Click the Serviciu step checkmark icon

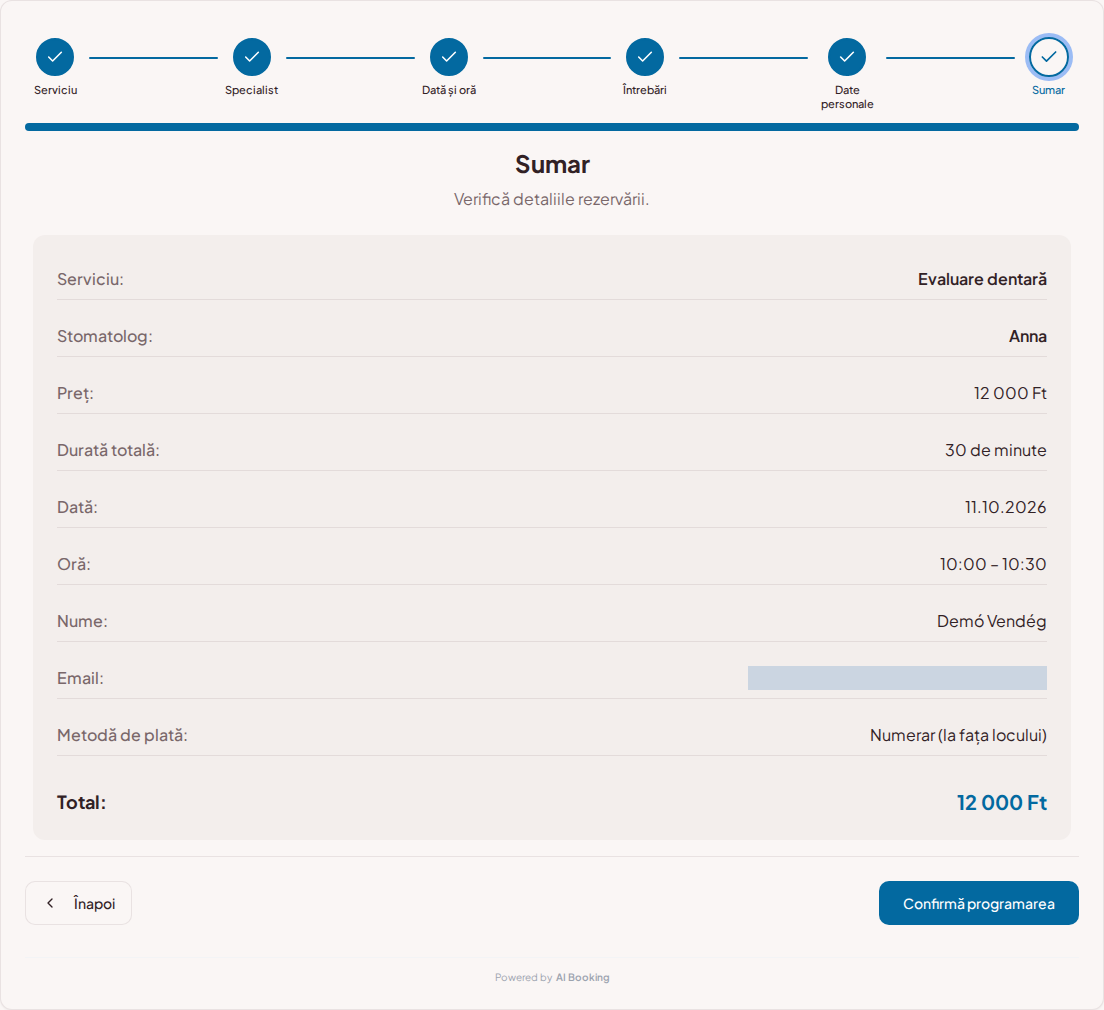click(x=55, y=57)
